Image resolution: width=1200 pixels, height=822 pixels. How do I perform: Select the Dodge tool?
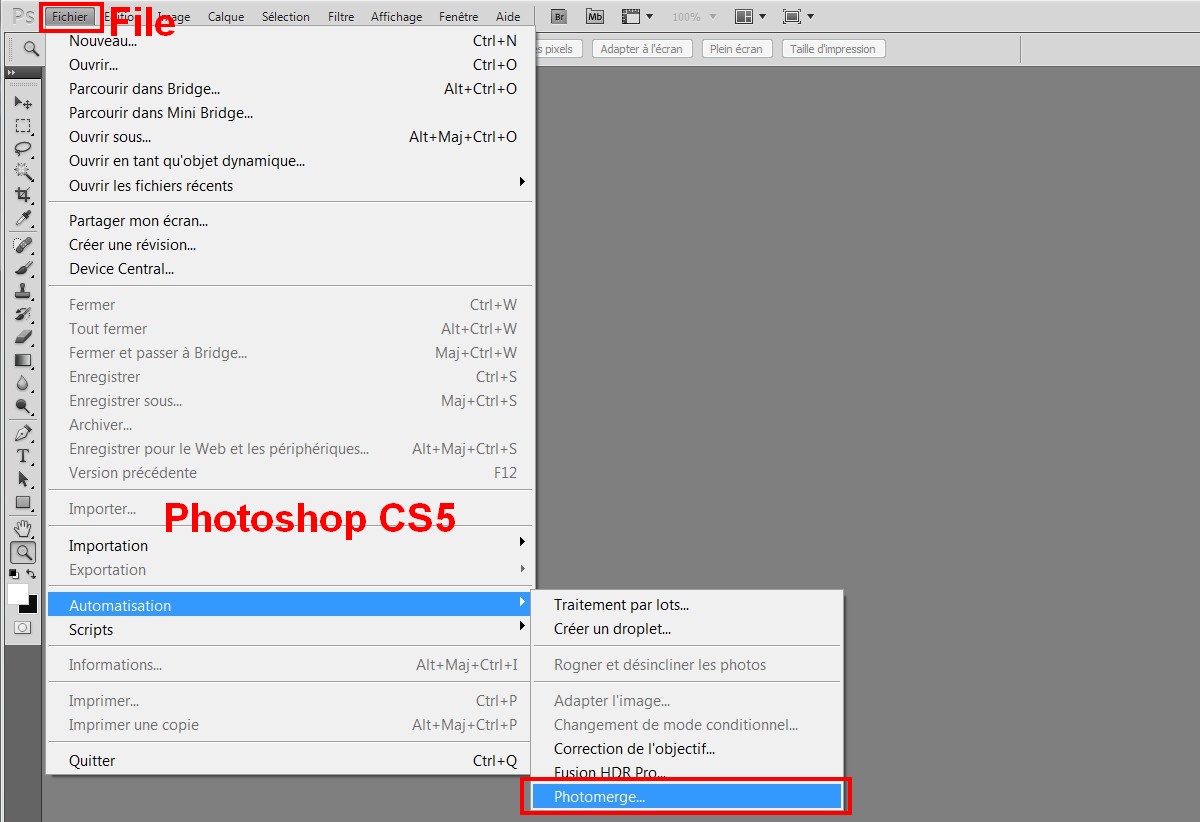(23, 406)
